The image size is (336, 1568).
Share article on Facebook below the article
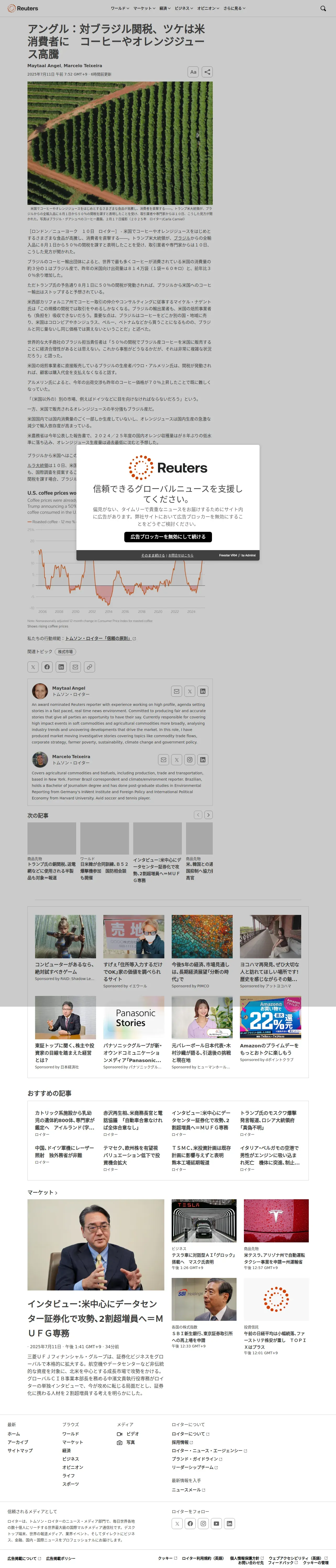47,667
